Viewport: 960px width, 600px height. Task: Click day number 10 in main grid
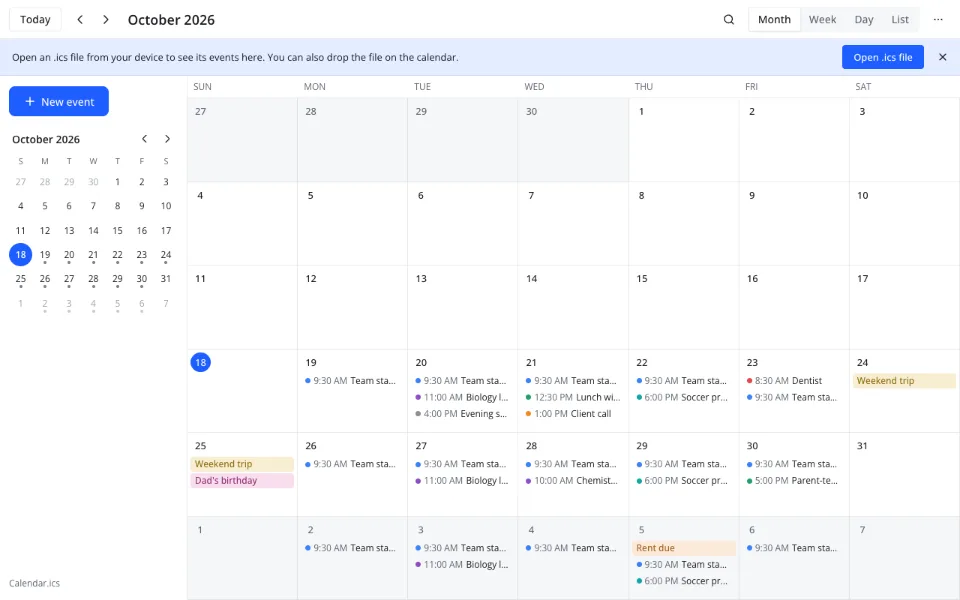pos(862,195)
